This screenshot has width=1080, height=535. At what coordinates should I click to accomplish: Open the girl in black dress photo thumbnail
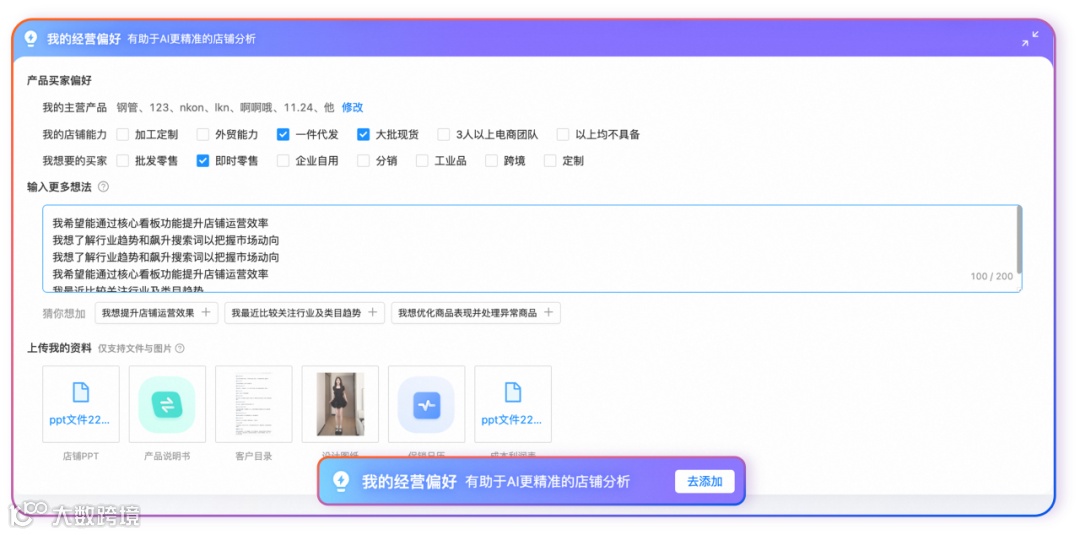(340, 404)
